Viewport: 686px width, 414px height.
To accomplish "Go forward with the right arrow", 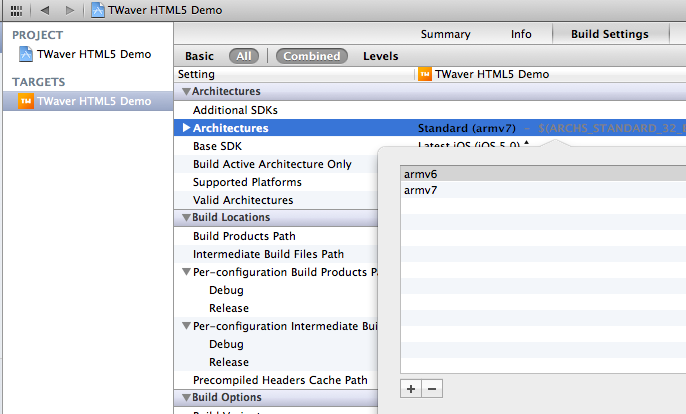I will [70, 10].
